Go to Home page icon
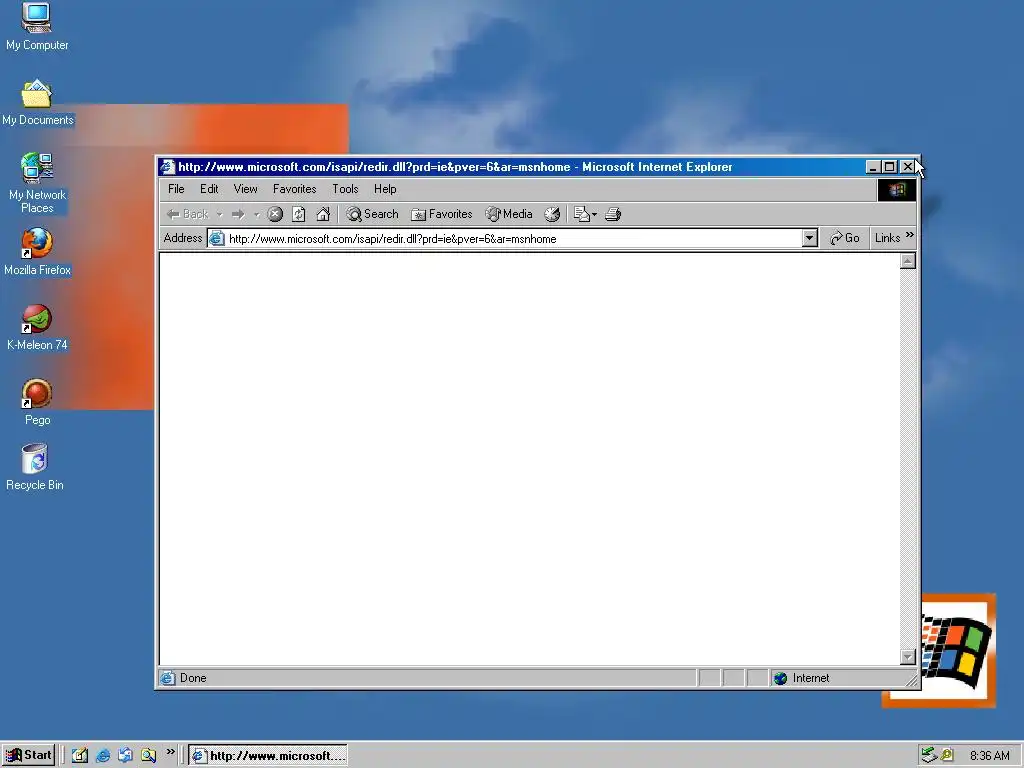This screenshot has width=1024, height=768. tap(323, 214)
